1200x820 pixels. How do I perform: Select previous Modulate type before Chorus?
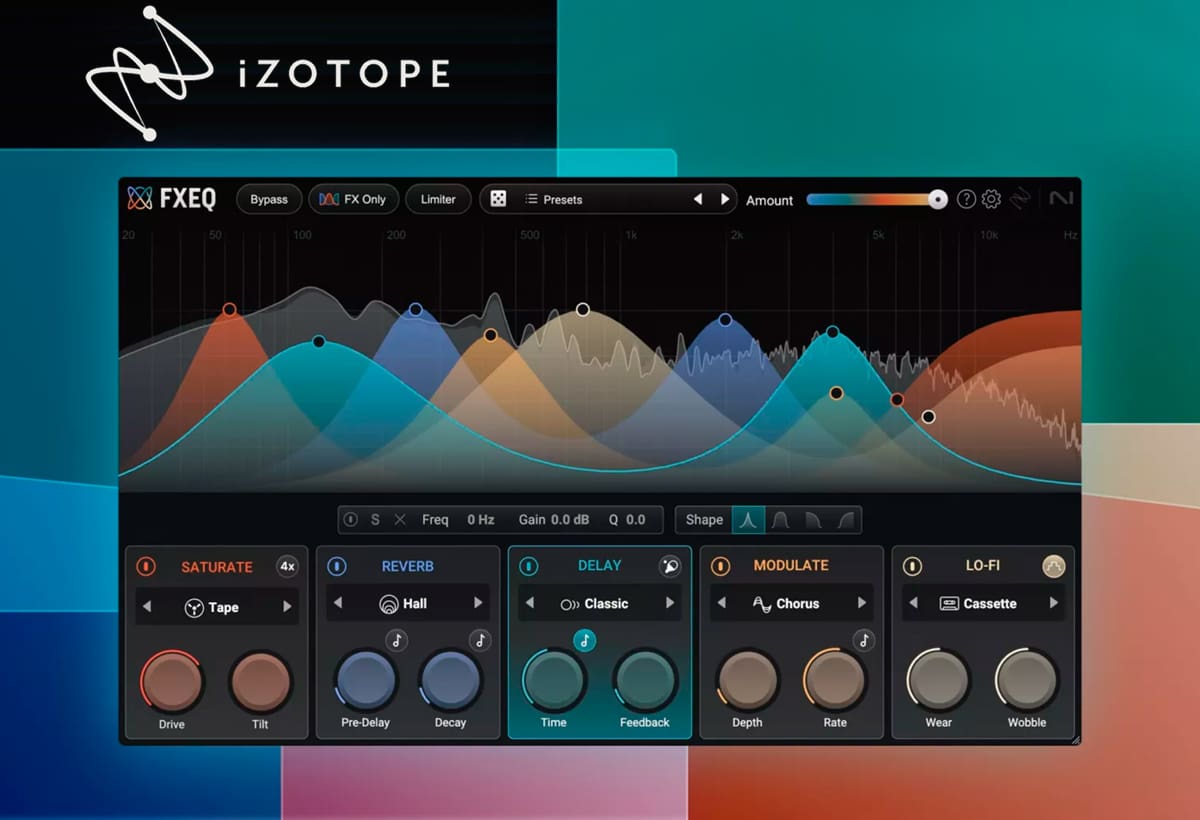722,604
